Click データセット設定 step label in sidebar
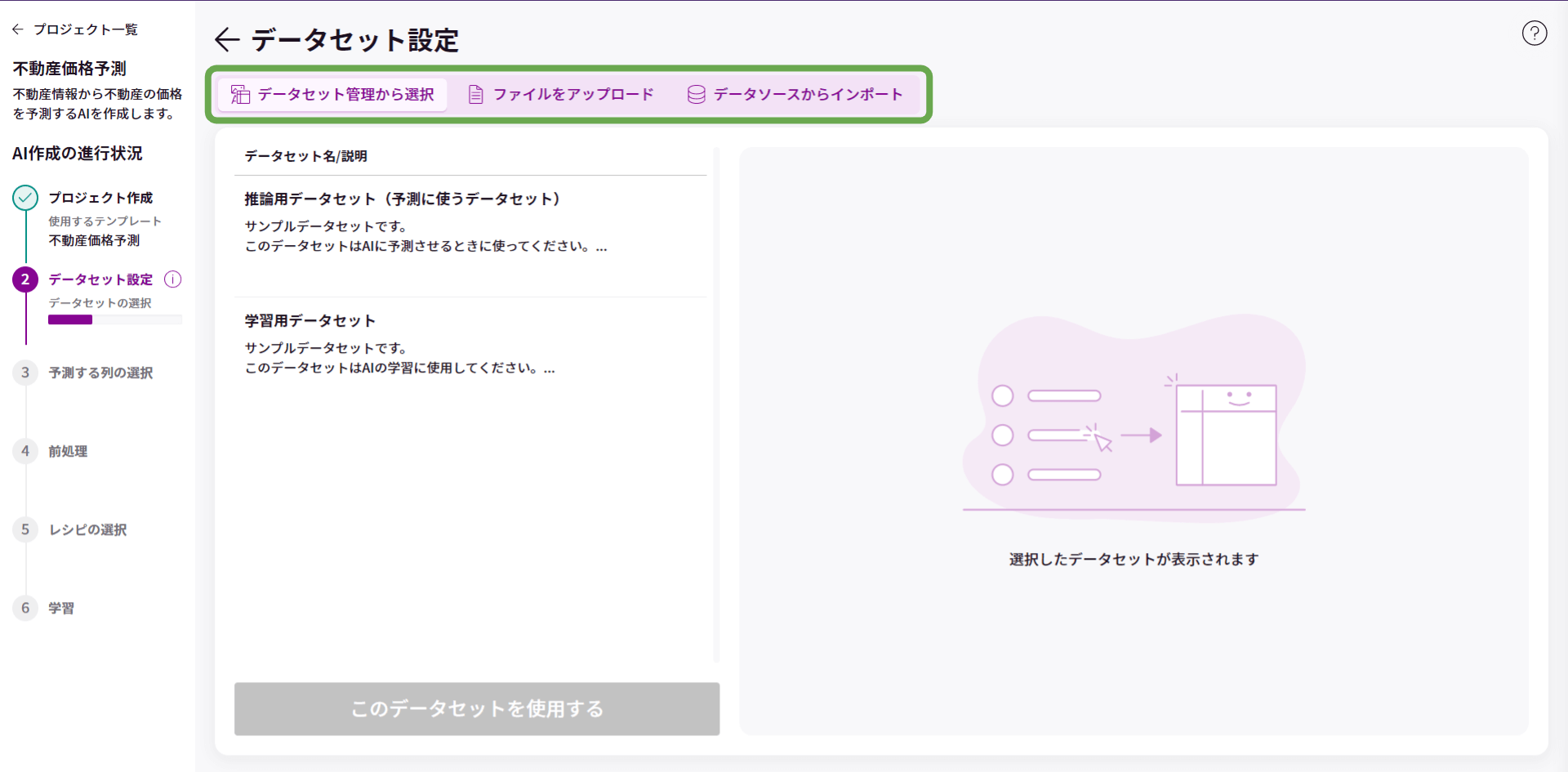 click(100, 279)
